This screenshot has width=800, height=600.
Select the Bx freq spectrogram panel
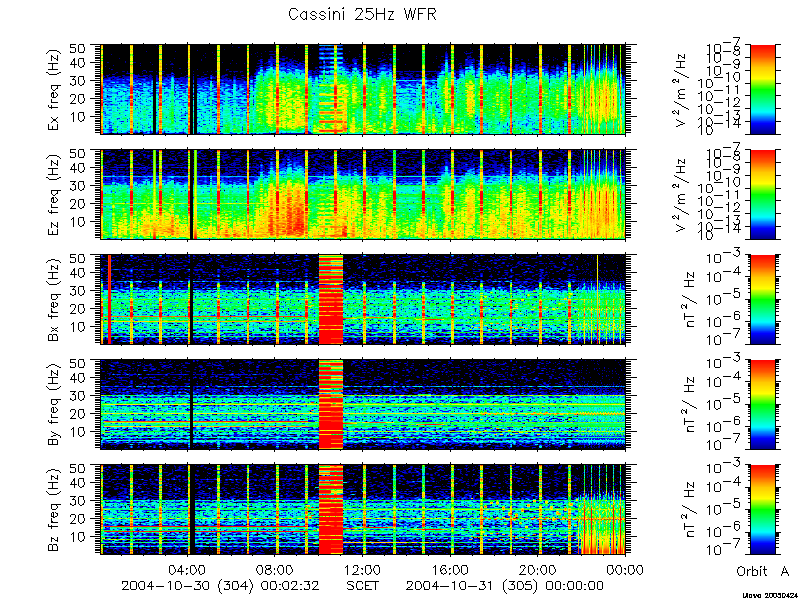[363, 299]
